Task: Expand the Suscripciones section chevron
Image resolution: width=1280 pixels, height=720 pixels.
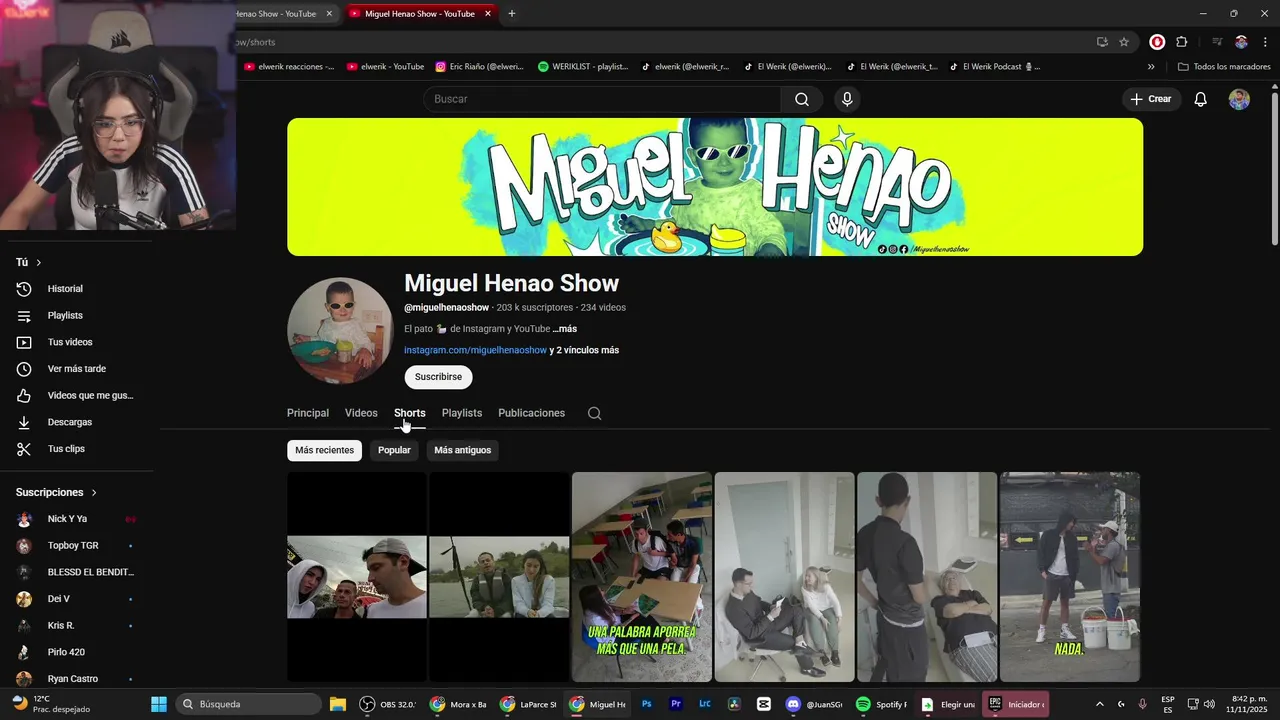Action: 95,492
